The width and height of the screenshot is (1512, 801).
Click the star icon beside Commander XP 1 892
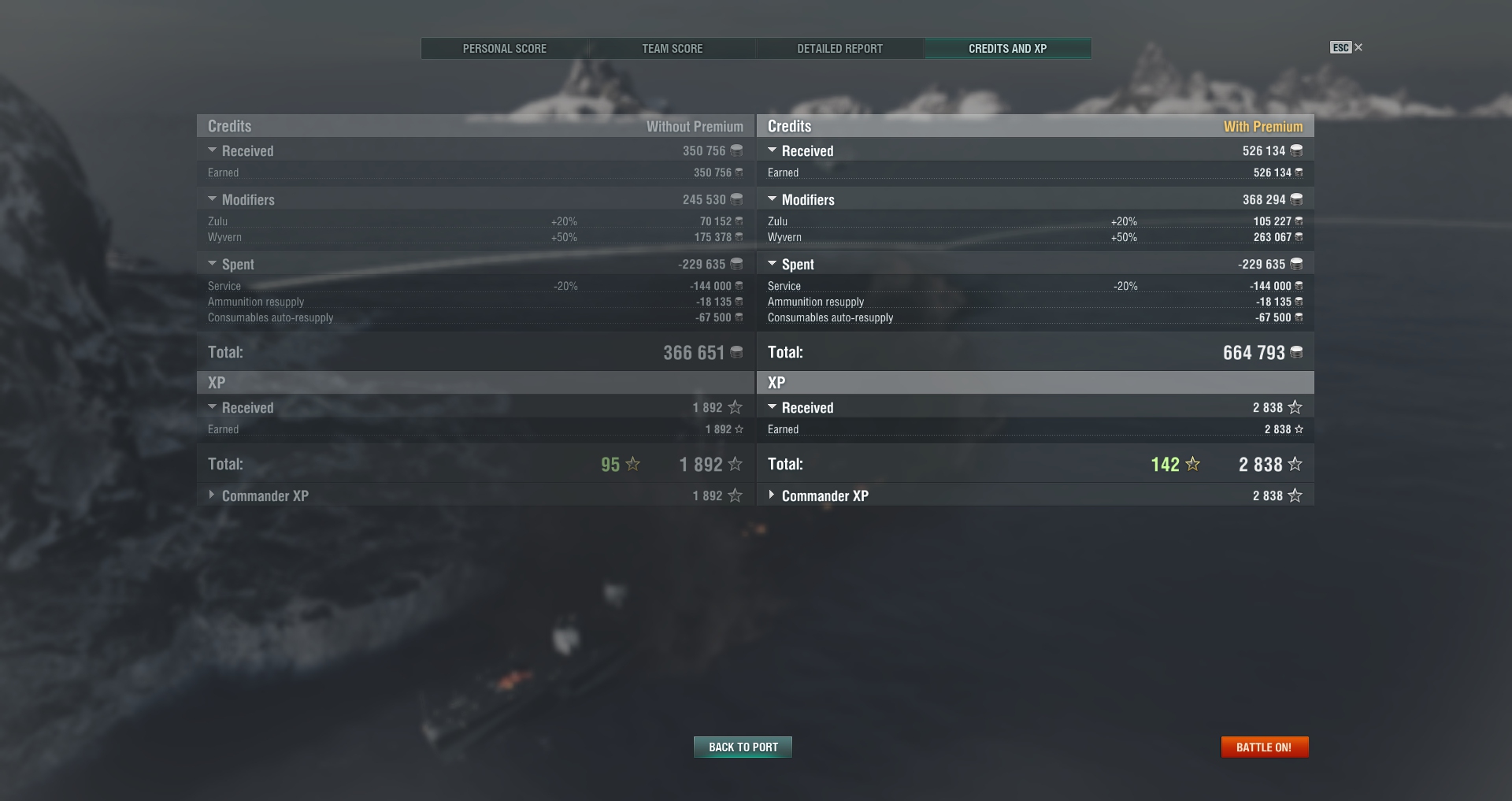pyautogui.click(x=736, y=495)
